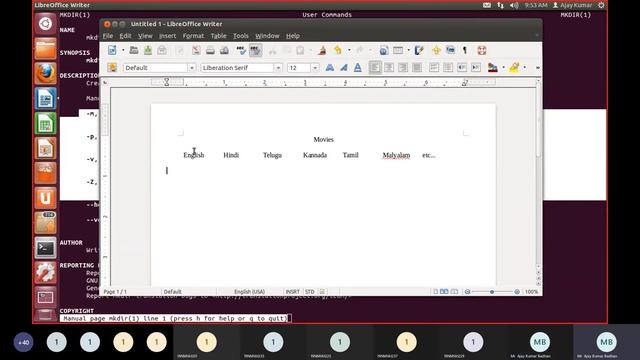Save the document with the Save icon
The height and width of the screenshot is (360, 640).
[148, 50]
